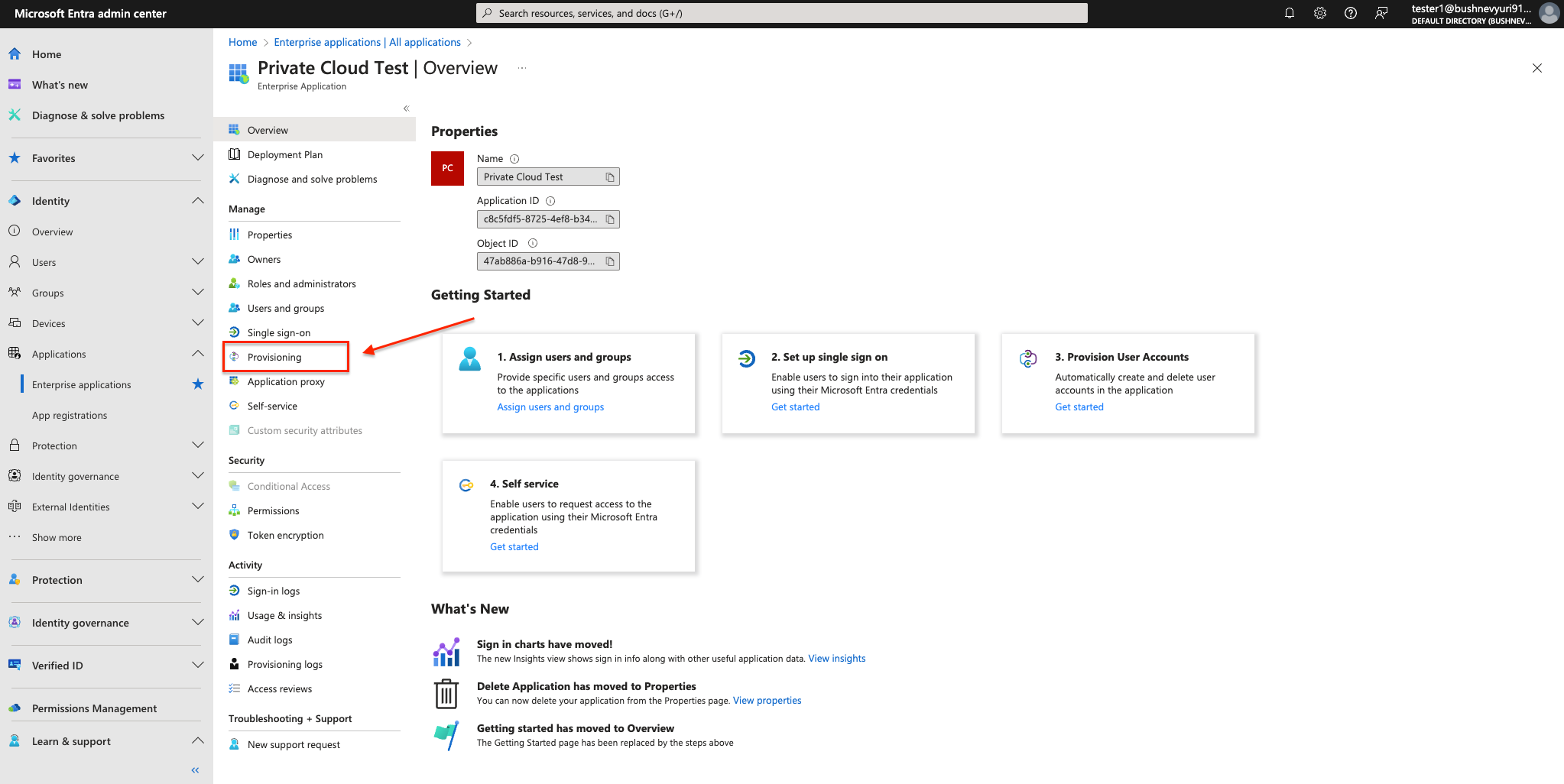This screenshot has height=784, width=1564.
Task: Expand the Favorites section
Action: 198,158
